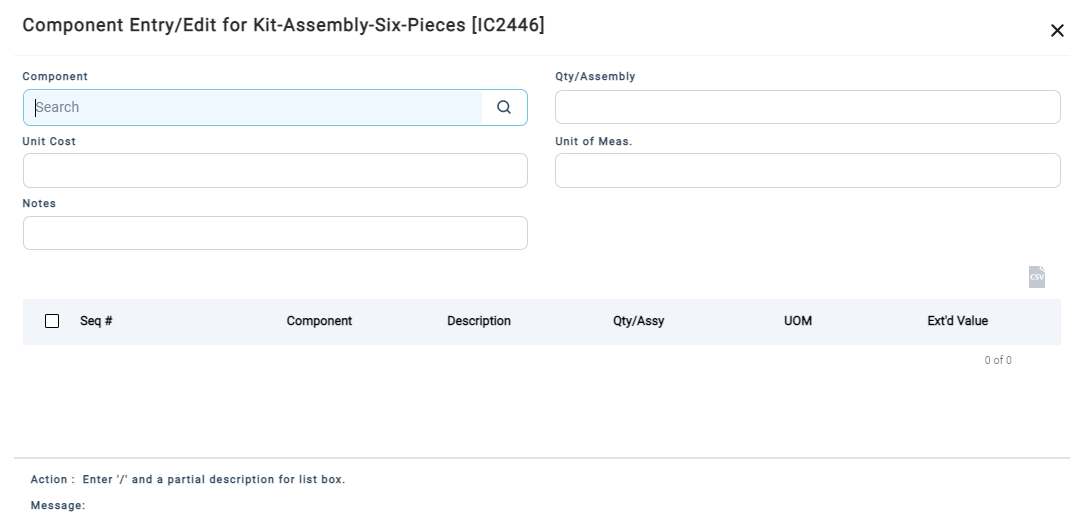Click the Unit of Meas. field
This screenshot has height=527, width=1084.
point(807,170)
